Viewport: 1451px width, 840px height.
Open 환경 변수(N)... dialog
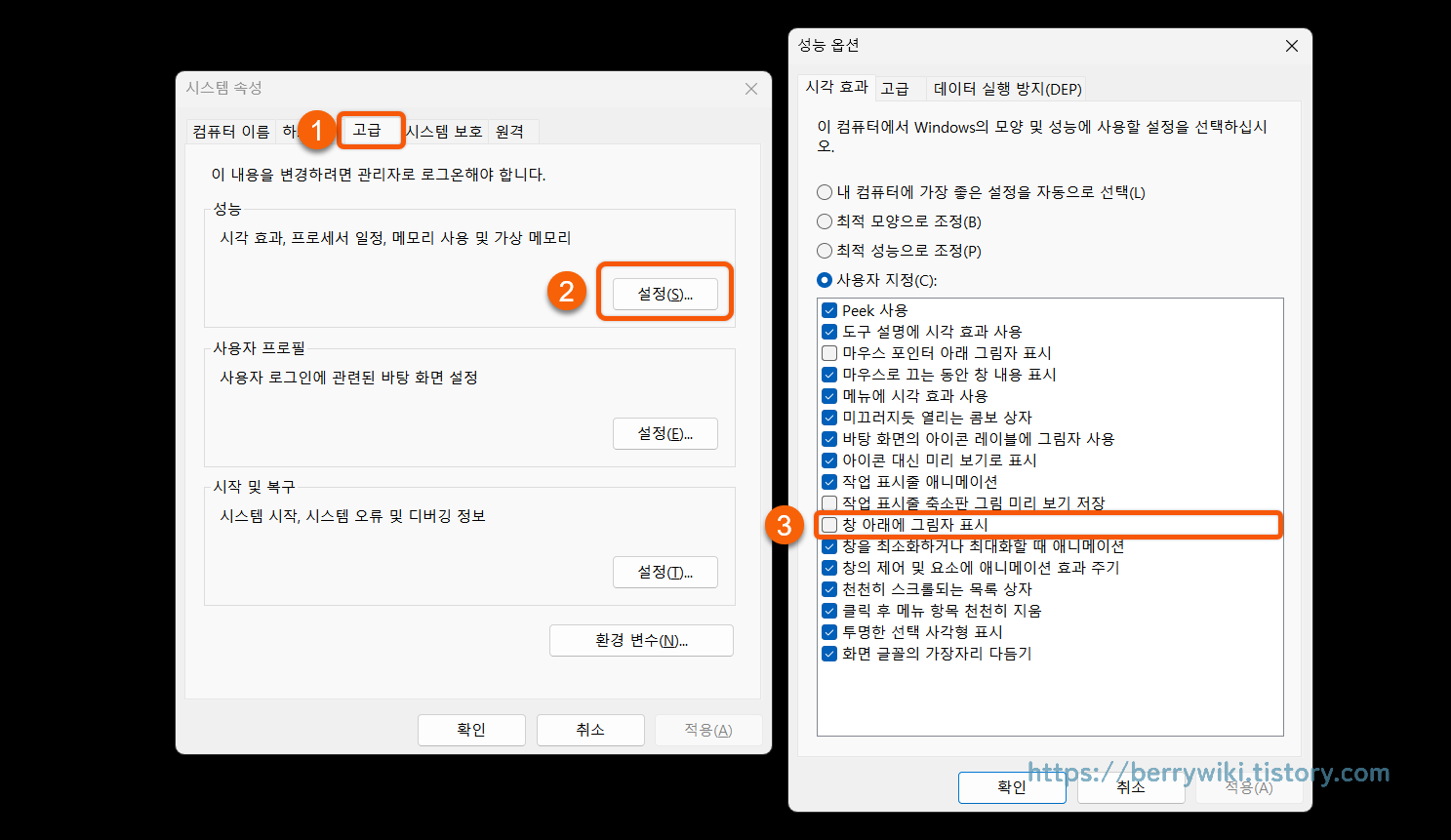pos(641,640)
